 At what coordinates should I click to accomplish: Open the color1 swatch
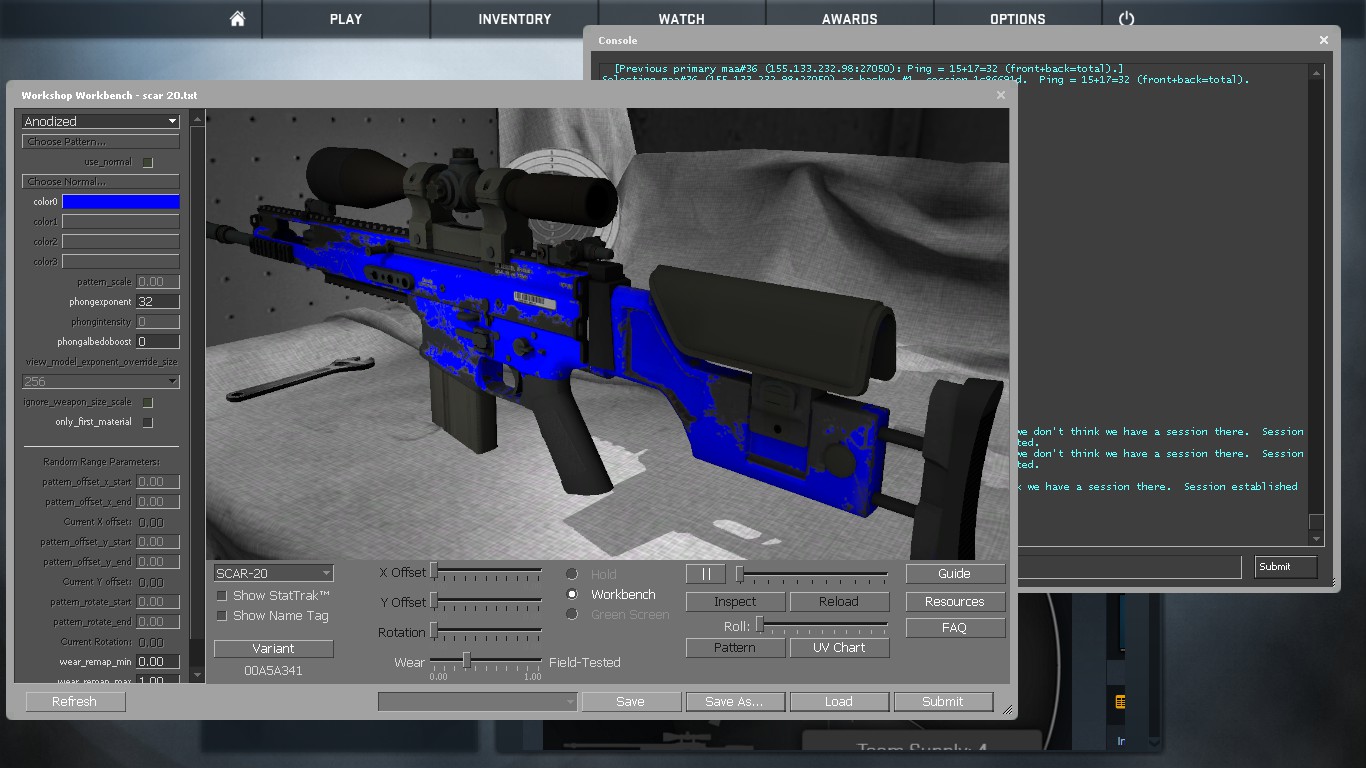(x=121, y=222)
